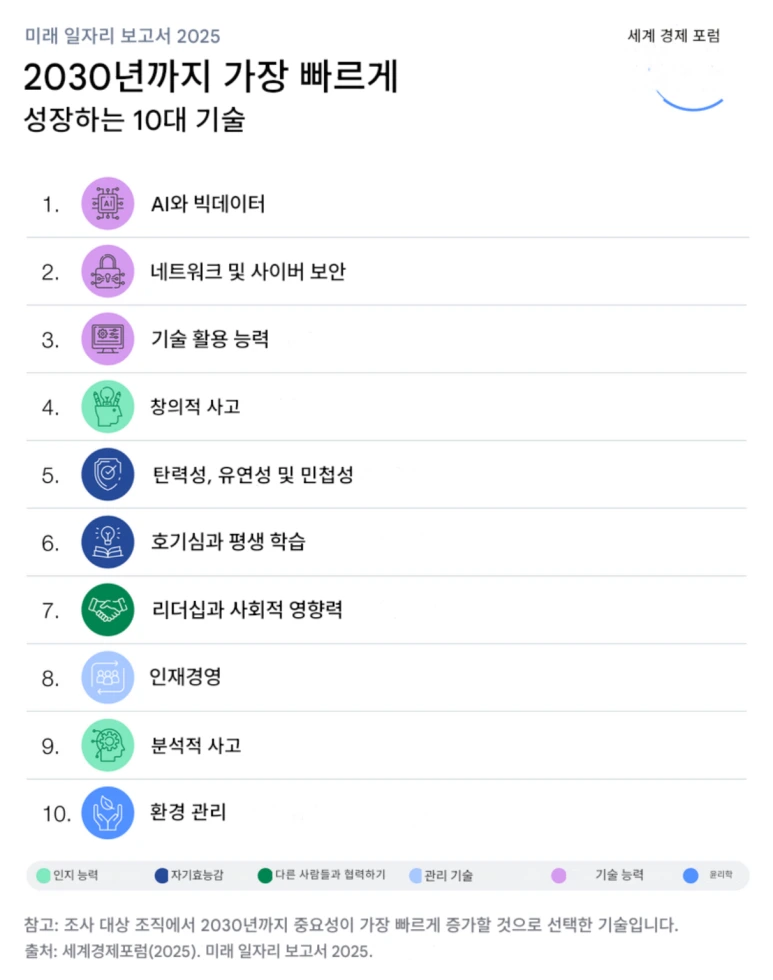Click the '관리 기술' legend label
This screenshot has width=773, height=980.
tap(448, 876)
